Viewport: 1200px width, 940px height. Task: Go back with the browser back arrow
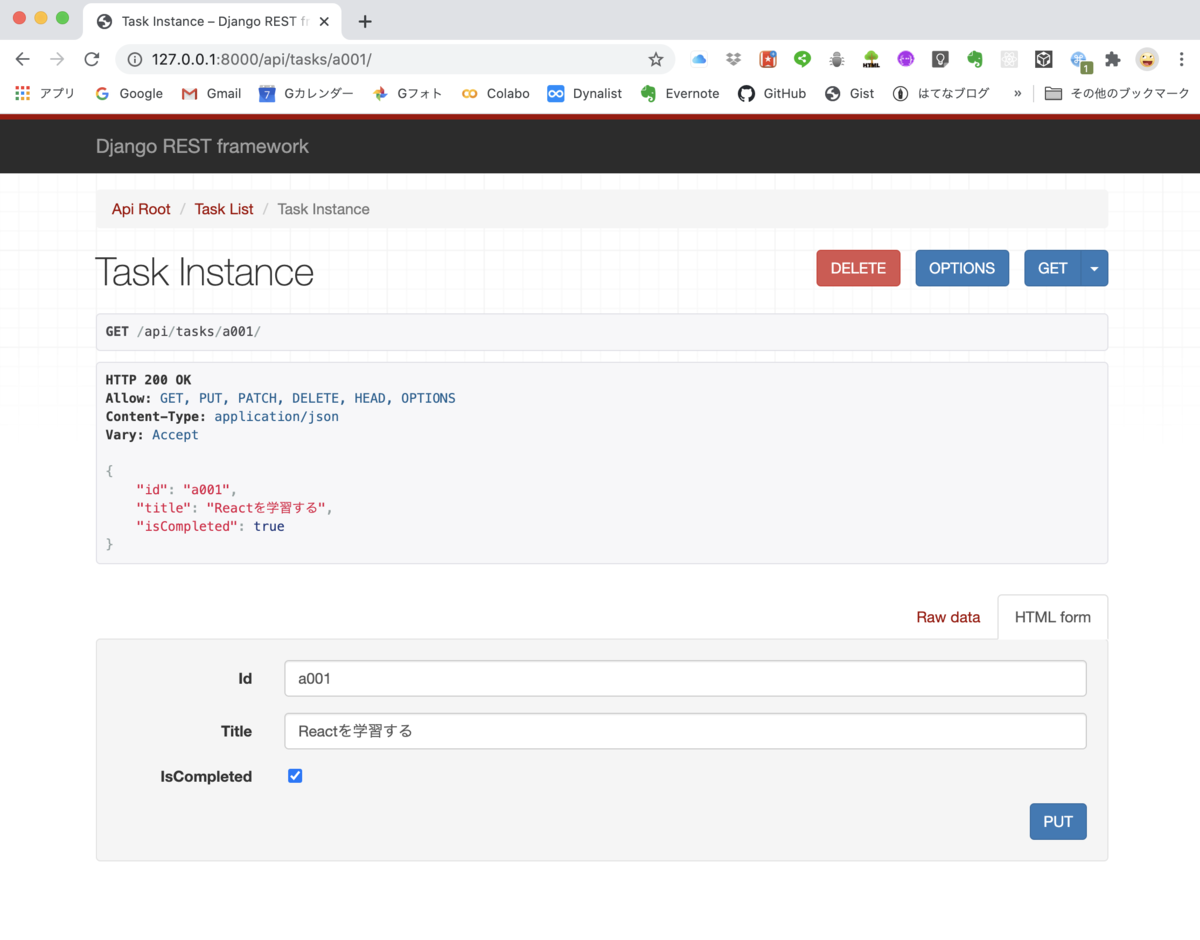point(22,60)
